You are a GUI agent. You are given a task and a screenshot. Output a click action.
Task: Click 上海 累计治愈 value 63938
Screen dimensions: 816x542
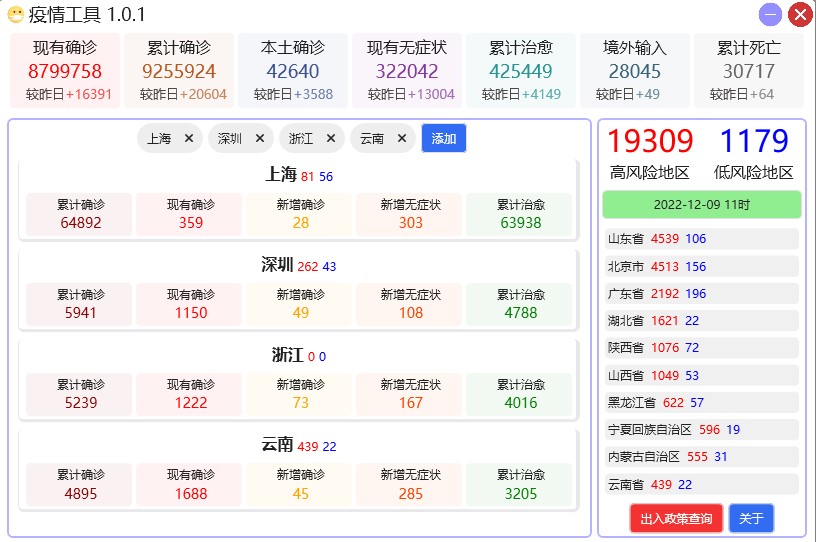click(x=521, y=223)
